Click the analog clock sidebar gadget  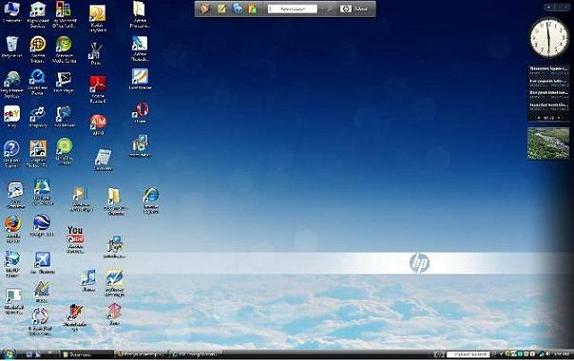(x=549, y=38)
